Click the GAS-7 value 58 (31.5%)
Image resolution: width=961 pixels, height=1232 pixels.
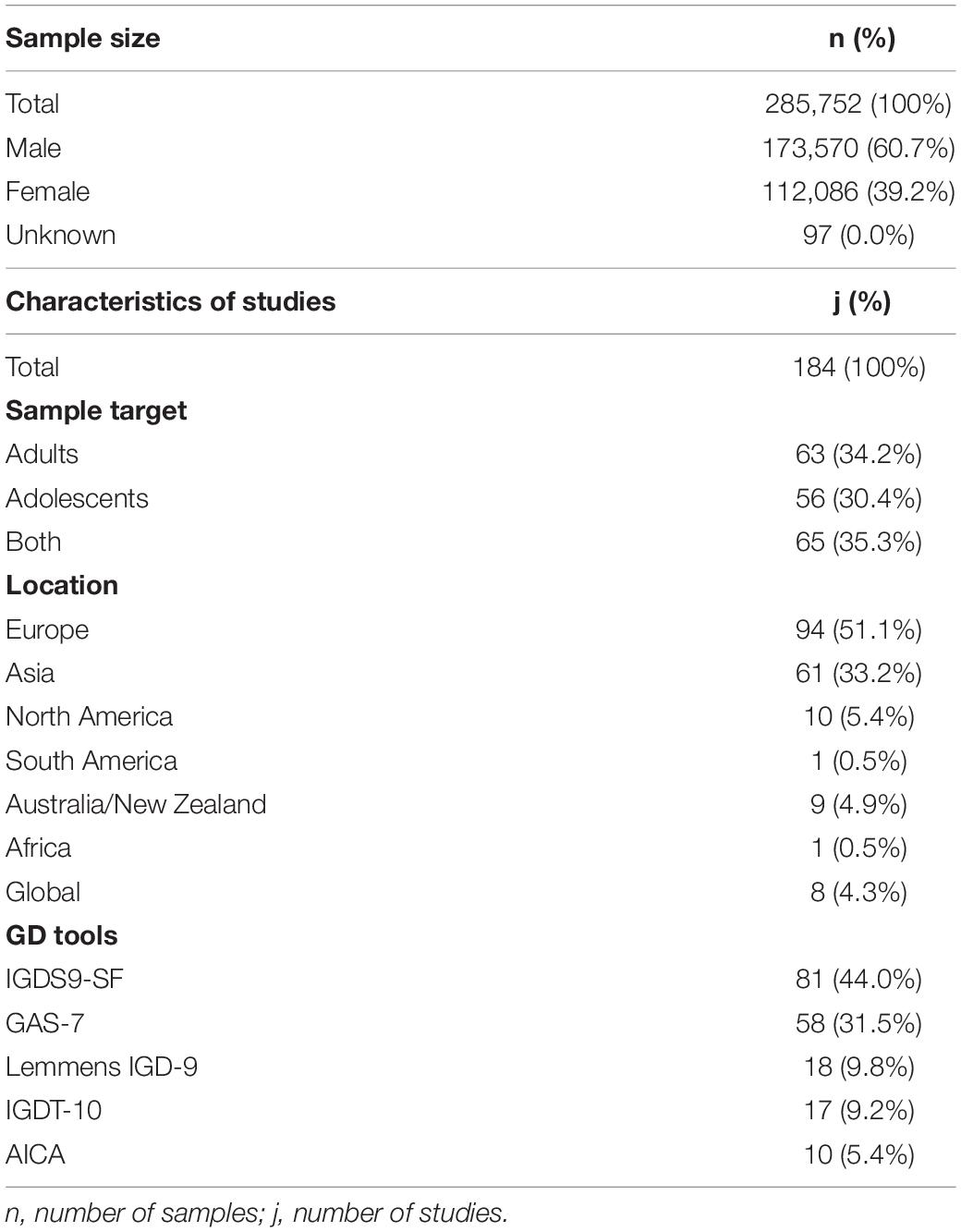(x=859, y=1023)
